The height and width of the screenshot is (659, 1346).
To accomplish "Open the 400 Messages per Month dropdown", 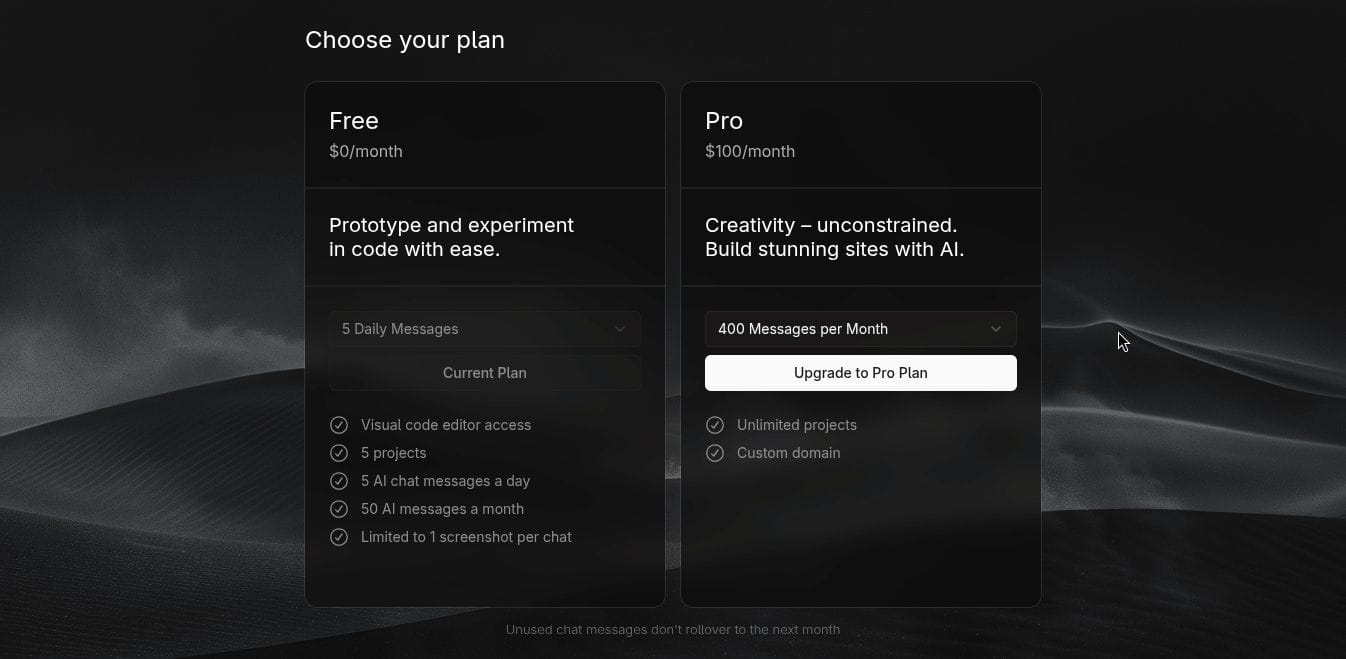I will pyautogui.click(x=860, y=328).
